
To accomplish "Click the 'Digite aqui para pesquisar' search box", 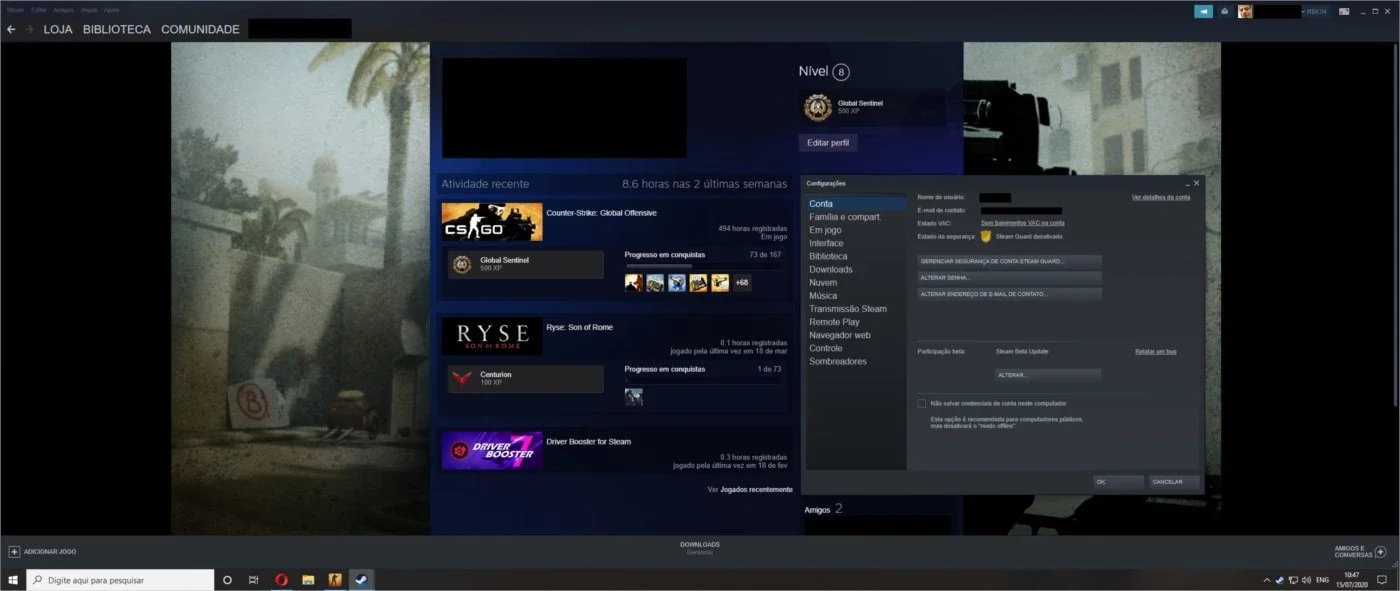I will 120,580.
